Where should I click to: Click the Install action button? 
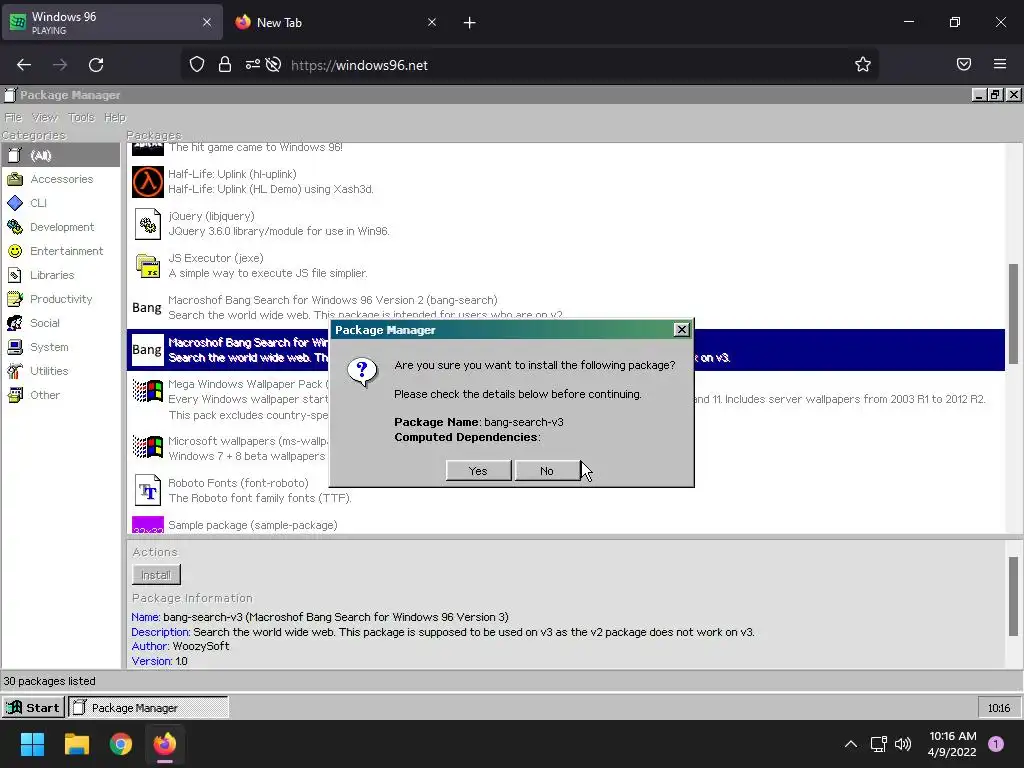pyautogui.click(x=156, y=575)
